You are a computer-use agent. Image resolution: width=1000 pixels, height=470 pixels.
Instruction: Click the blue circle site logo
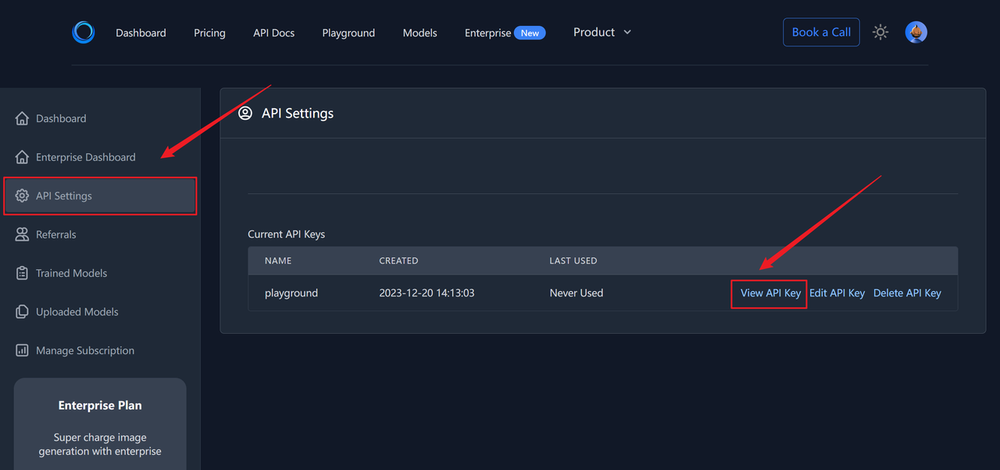[83, 32]
